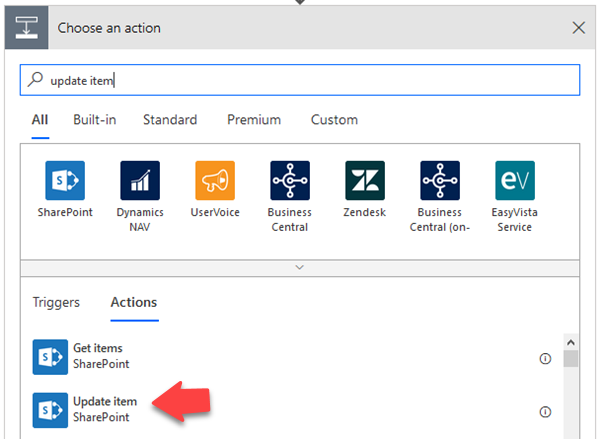Switch to the Triggers tab
This screenshot has width=602, height=439.
56,302
